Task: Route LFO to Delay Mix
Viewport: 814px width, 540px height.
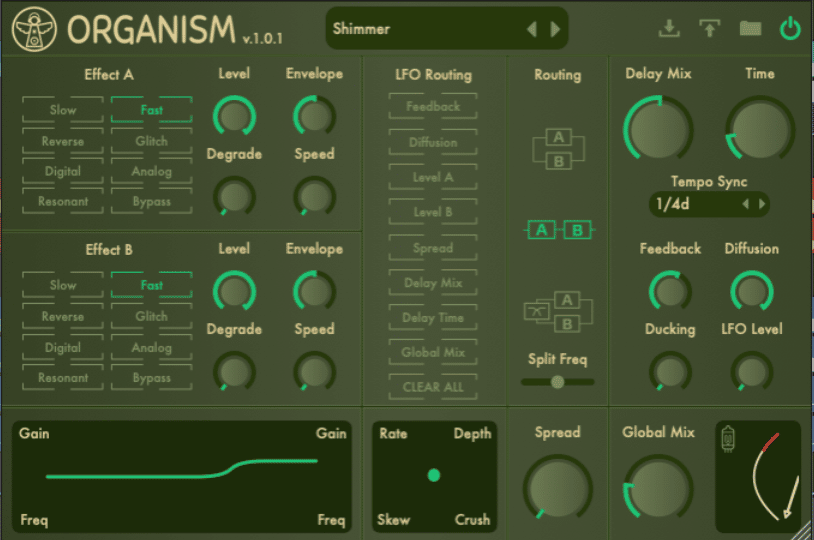Action: point(433,282)
